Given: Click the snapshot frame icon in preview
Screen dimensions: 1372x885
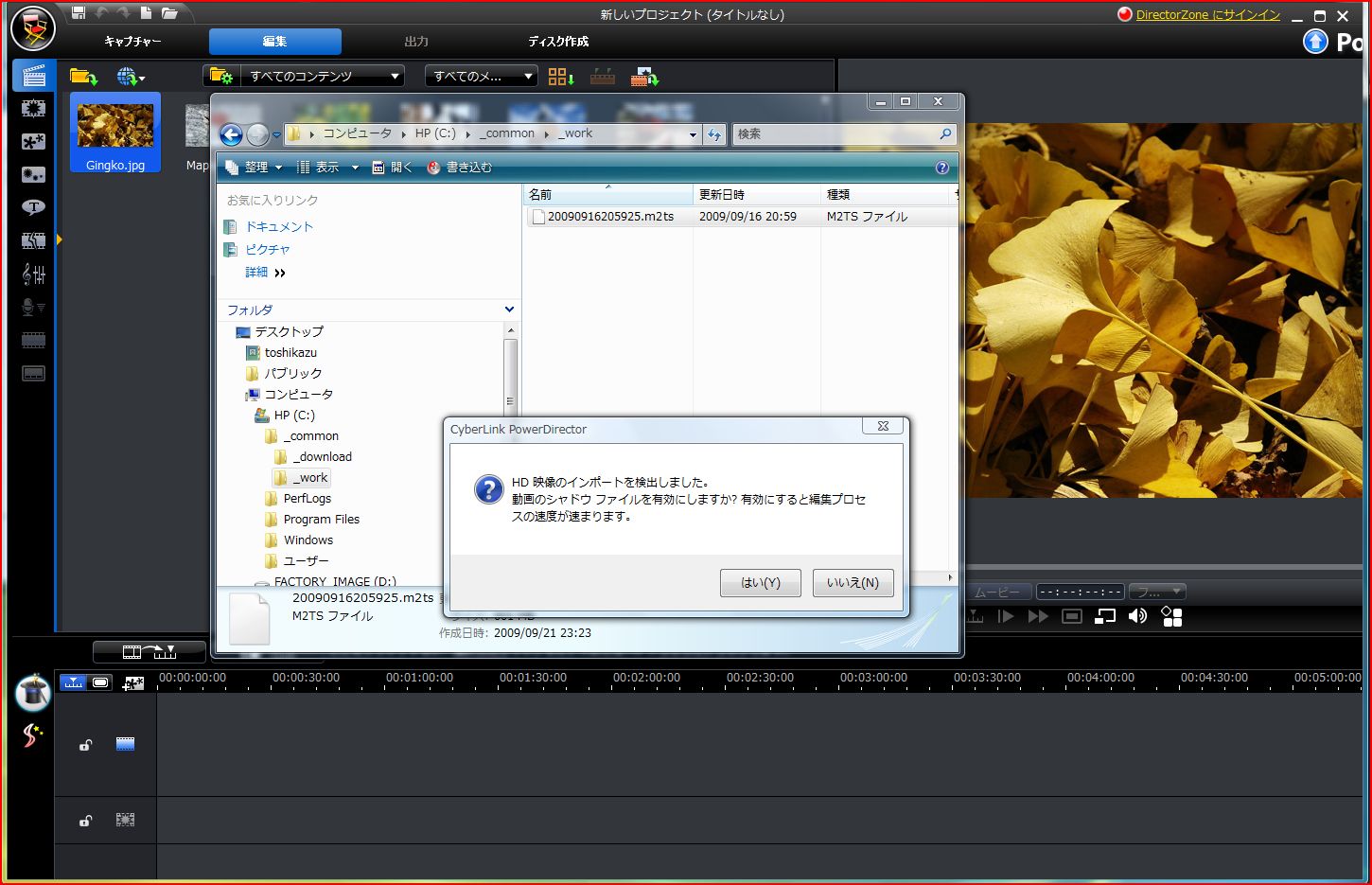Looking at the screenshot, I should (x=1072, y=616).
